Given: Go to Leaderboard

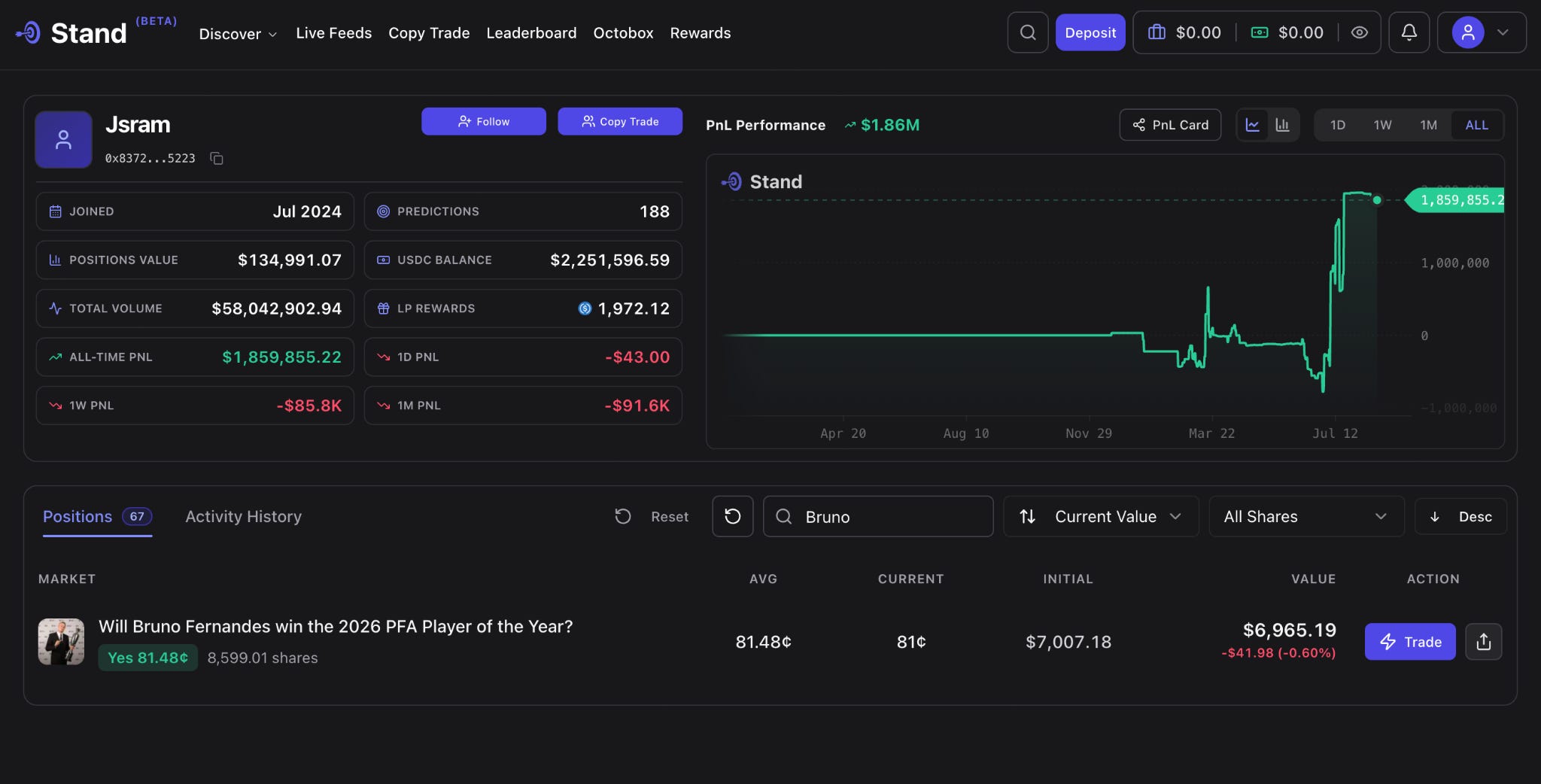Looking at the screenshot, I should tap(531, 33).
